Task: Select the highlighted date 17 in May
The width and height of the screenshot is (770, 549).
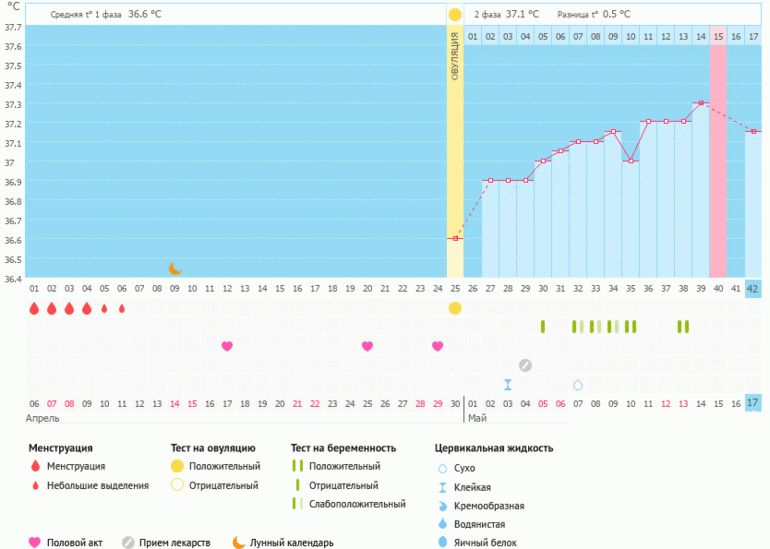Action: coord(753,403)
